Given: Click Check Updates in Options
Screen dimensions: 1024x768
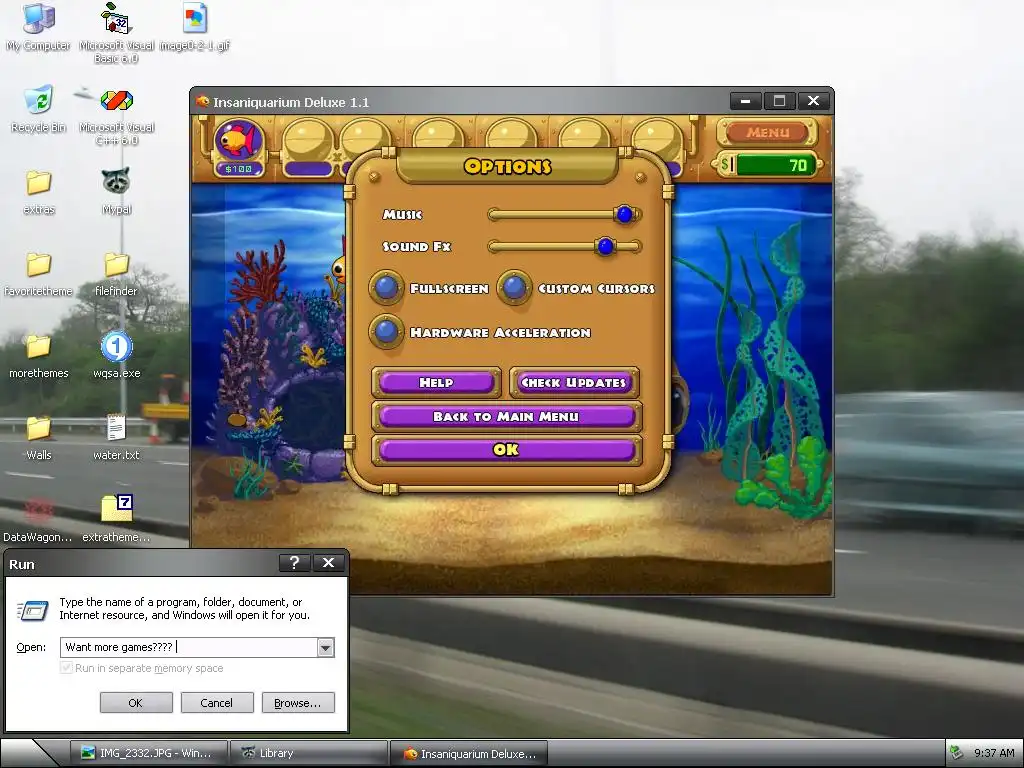Looking at the screenshot, I should pyautogui.click(x=573, y=383).
